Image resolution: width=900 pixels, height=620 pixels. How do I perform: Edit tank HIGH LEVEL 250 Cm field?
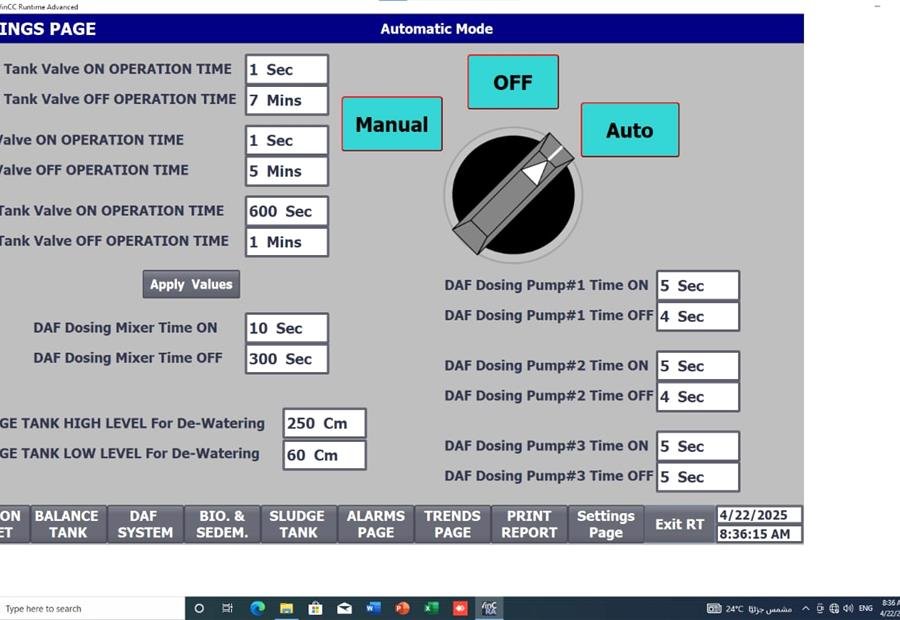point(324,423)
